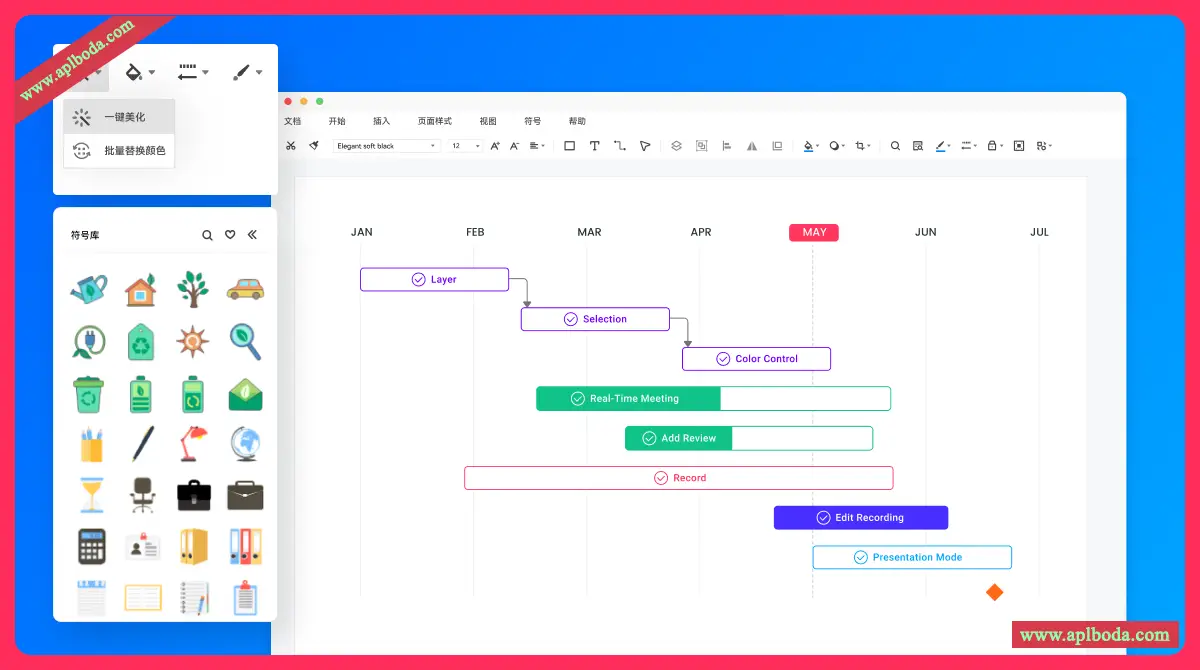Click the magnifier search icon in toolbar
This screenshot has height=670, width=1200.
[x=895, y=146]
